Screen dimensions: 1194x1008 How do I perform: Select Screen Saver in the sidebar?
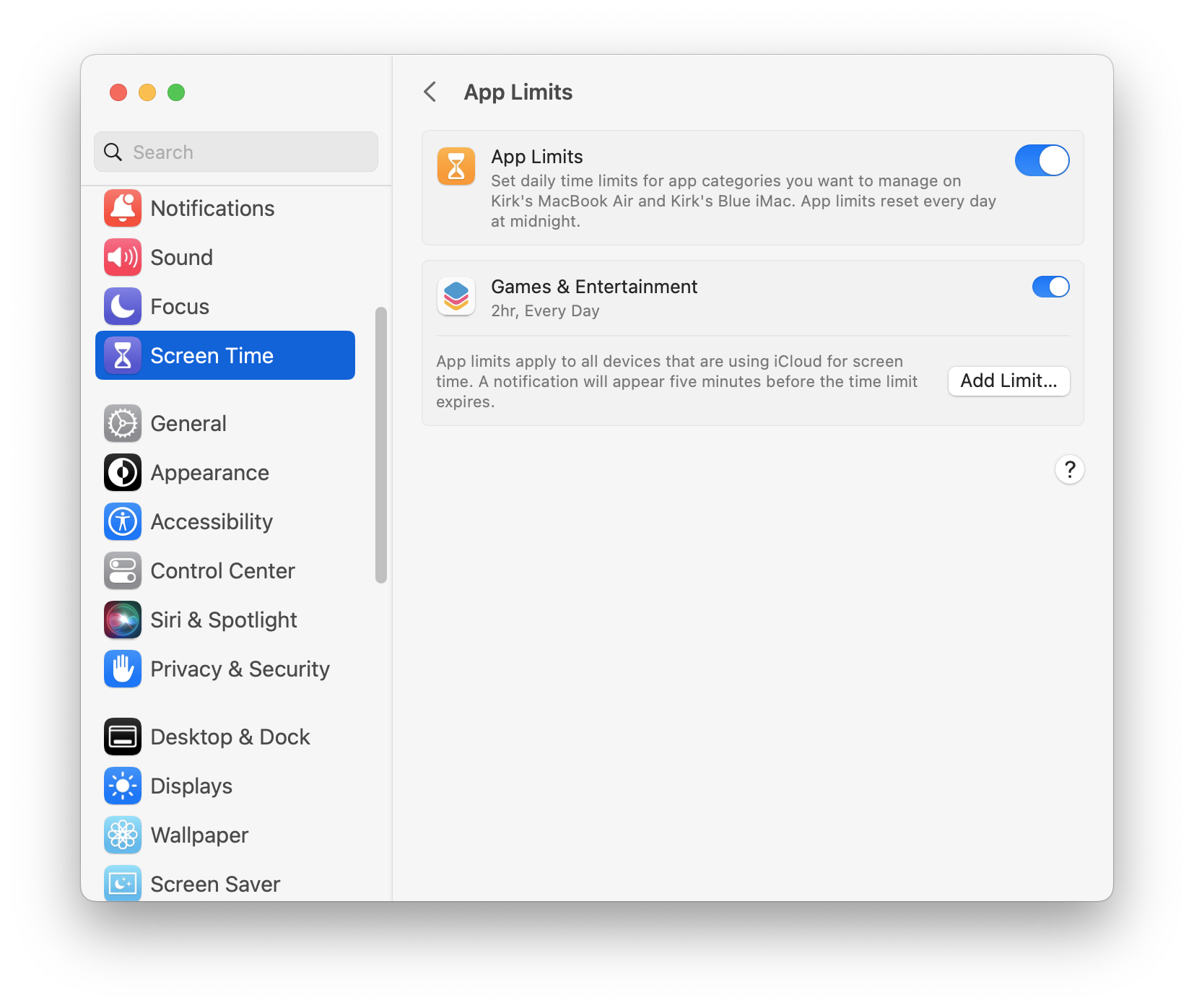pyautogui.click(x=225, y=882)
